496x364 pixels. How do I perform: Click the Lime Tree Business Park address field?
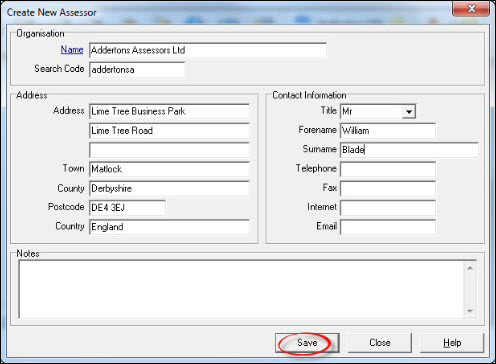(169, 111)
